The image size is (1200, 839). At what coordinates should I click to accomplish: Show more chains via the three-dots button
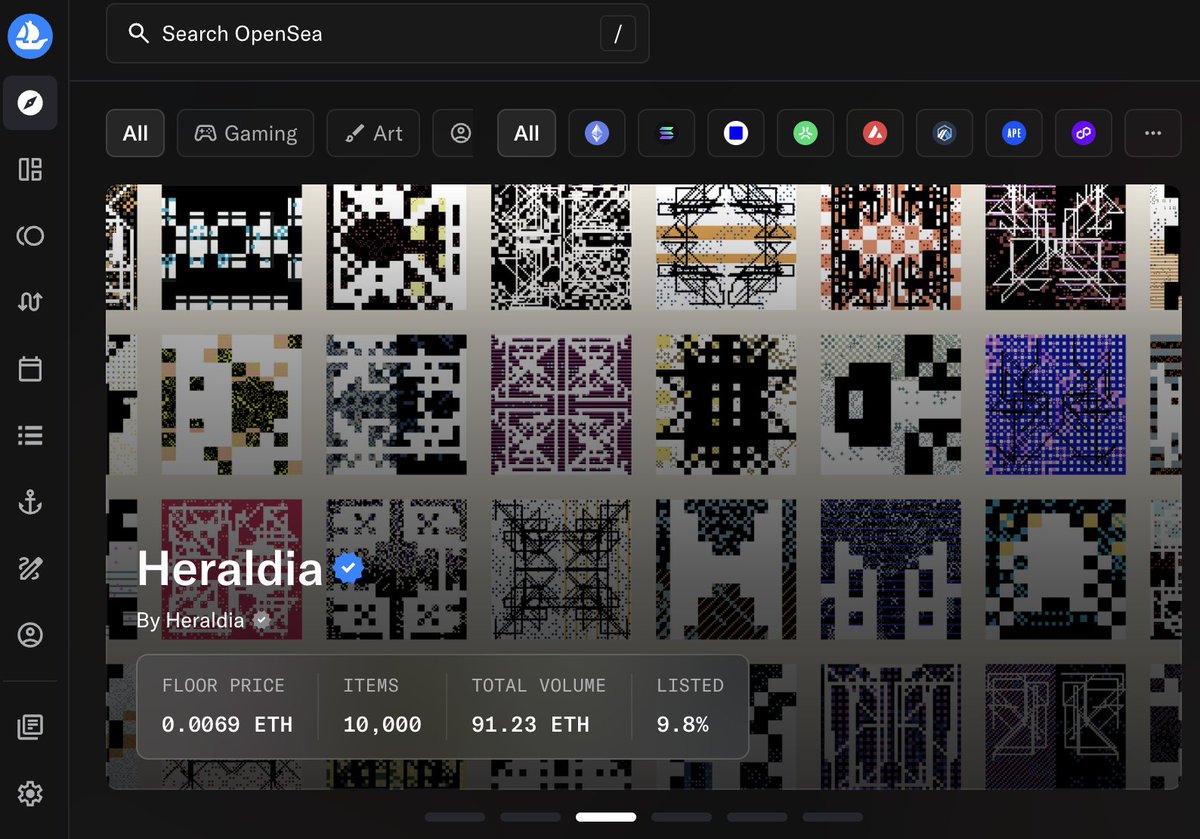[x=1153, y=133]
